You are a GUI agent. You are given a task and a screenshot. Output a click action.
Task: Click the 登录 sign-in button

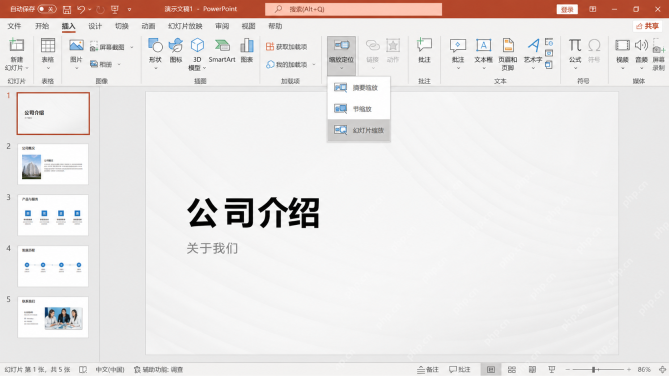[567, 9]
